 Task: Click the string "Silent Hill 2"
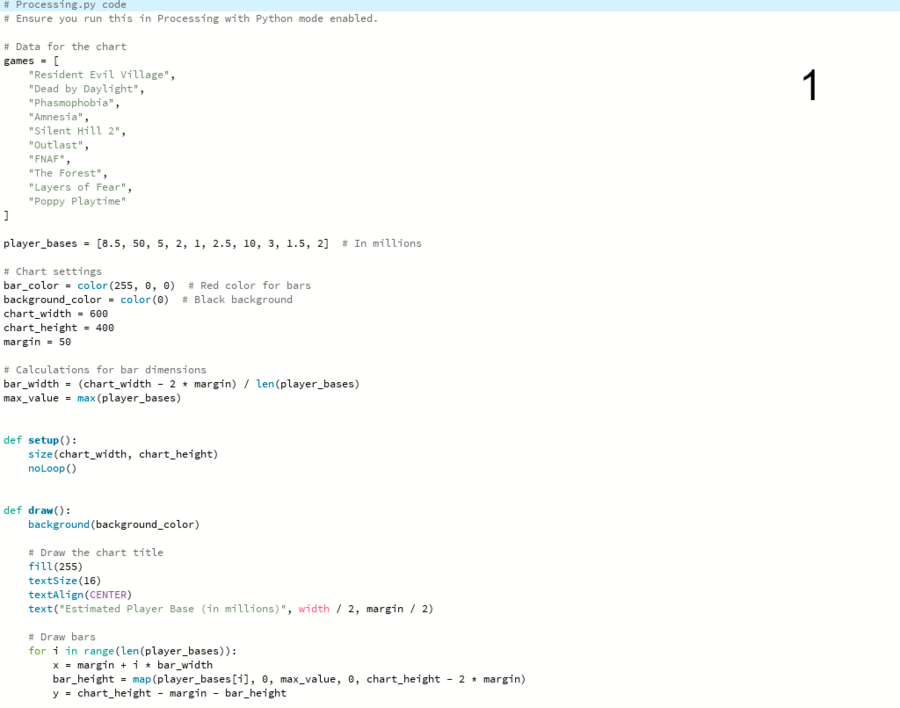click(74, 131)
